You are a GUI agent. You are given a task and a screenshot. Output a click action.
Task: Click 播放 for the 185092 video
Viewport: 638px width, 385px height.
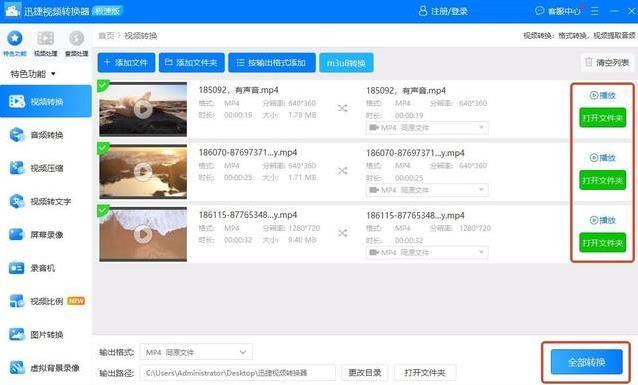(x=603, y=95)
